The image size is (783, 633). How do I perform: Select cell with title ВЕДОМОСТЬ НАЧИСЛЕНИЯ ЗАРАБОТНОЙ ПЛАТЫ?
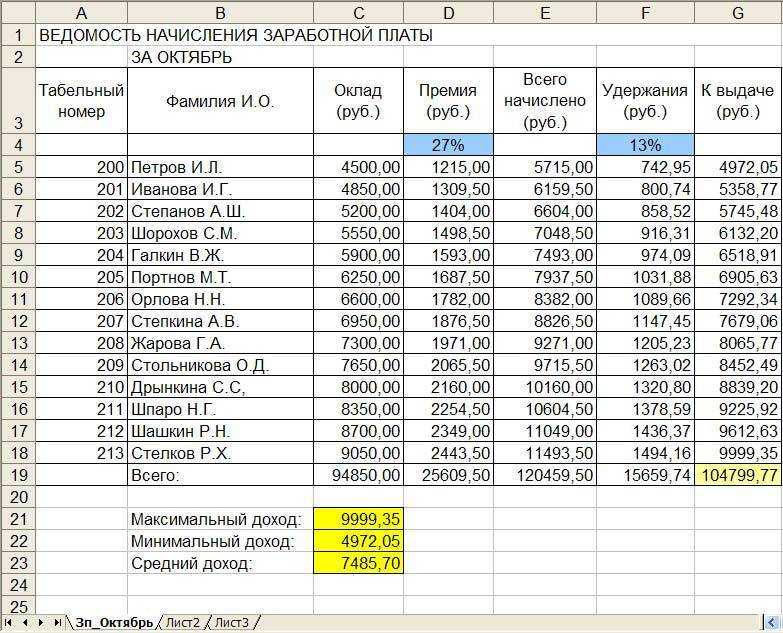click(x=235, y=35)
